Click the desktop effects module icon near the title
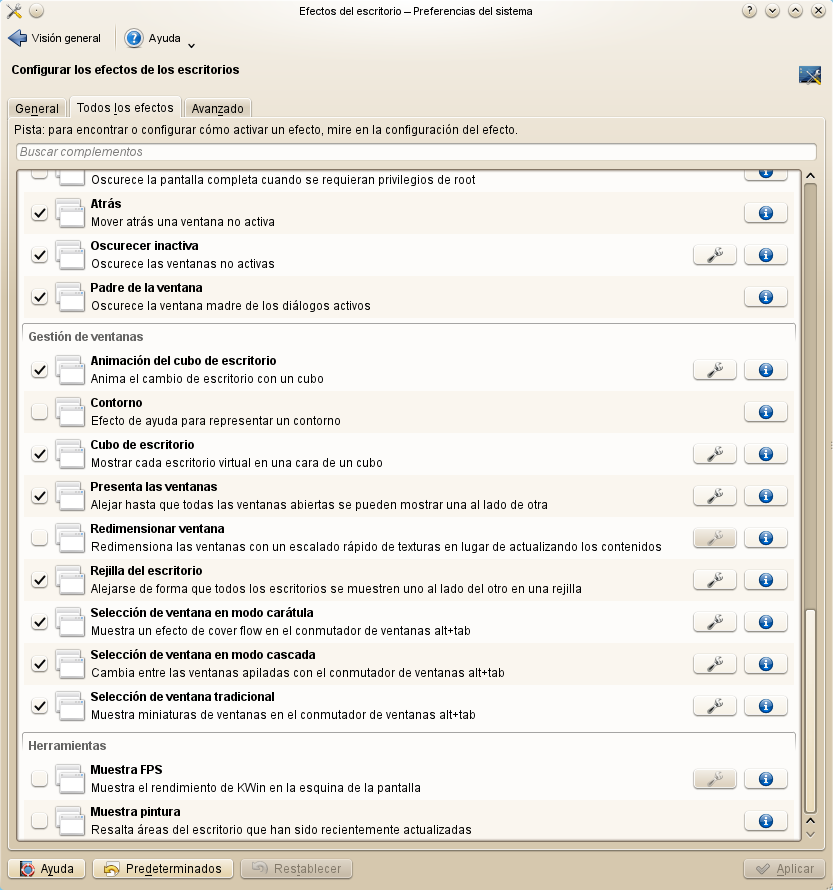This screenshot has height=890, width=833. click(810, 75)
